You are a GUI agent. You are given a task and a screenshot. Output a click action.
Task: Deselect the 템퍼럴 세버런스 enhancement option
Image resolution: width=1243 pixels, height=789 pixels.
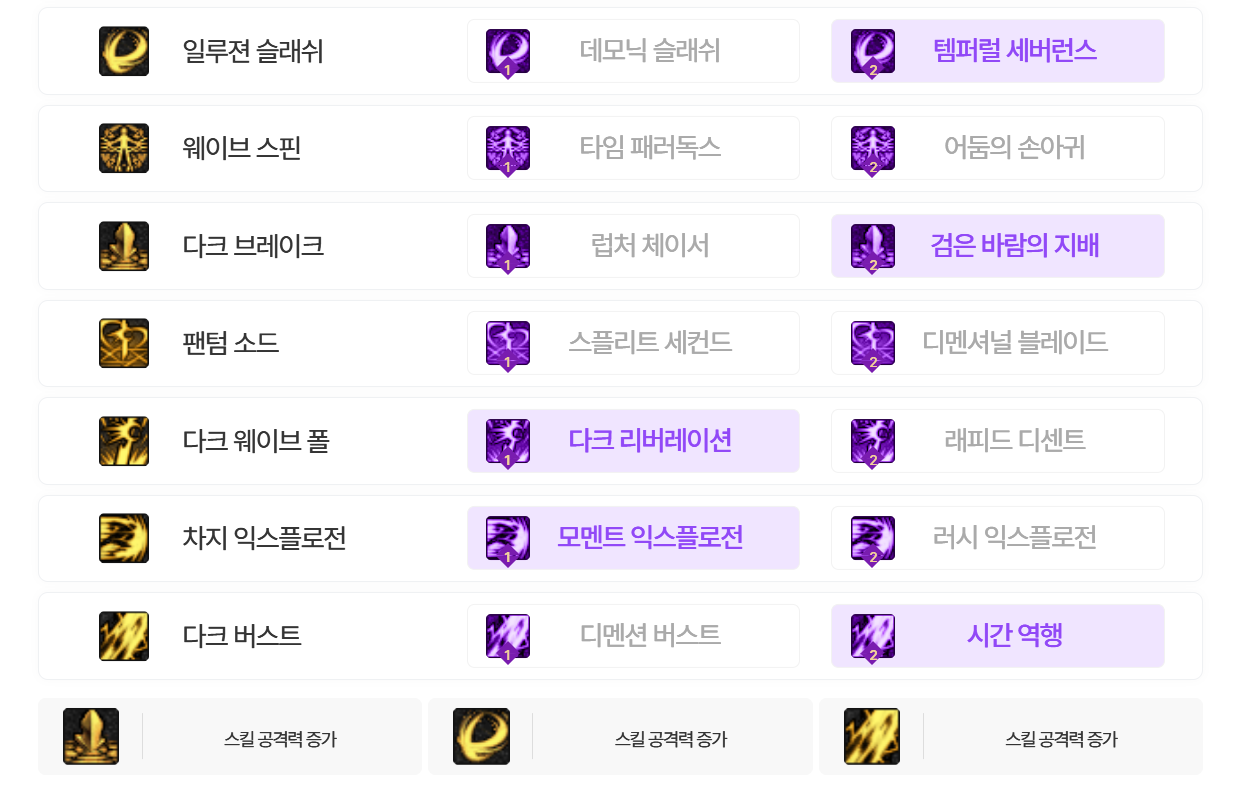point(997,51)
